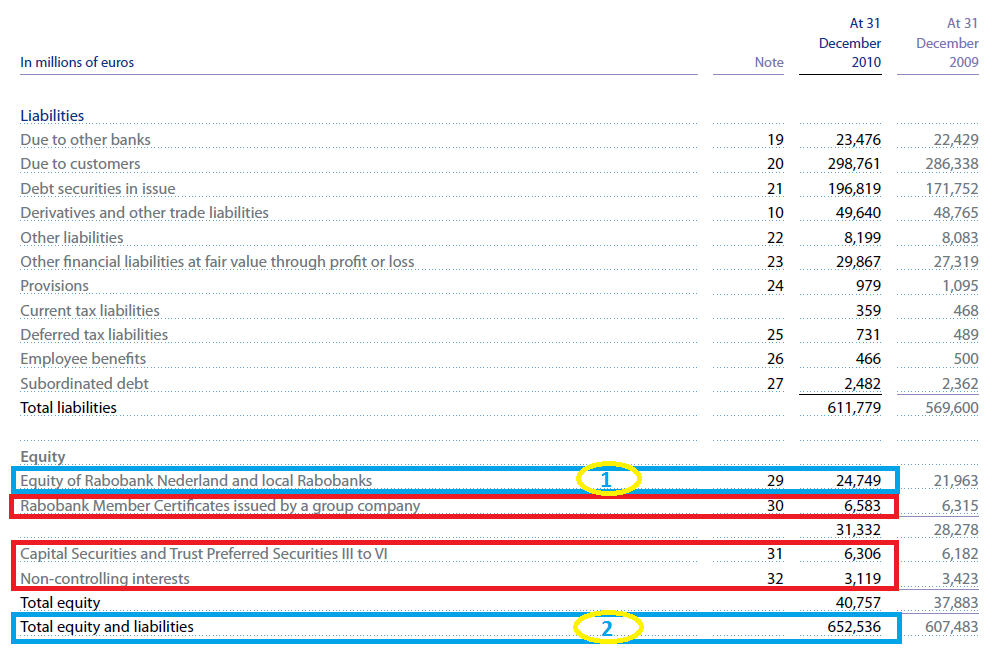Click "Debt securities in issue" label

click(x=98, y=189)
